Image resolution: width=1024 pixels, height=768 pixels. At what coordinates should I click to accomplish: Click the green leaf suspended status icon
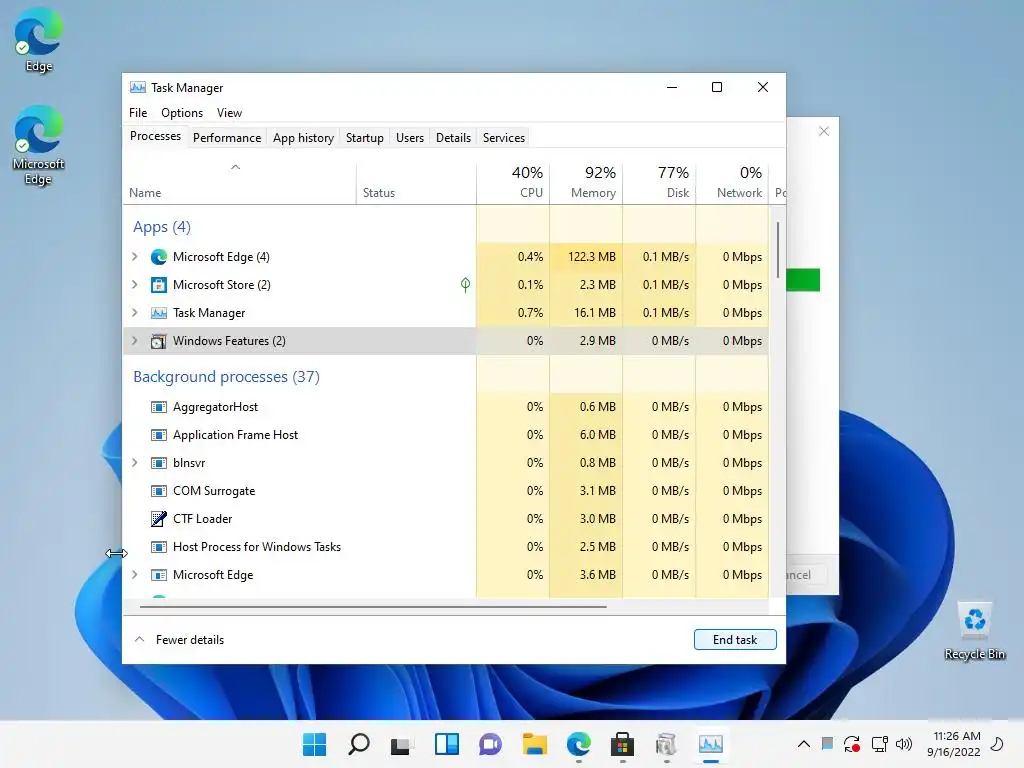point(465,285)
